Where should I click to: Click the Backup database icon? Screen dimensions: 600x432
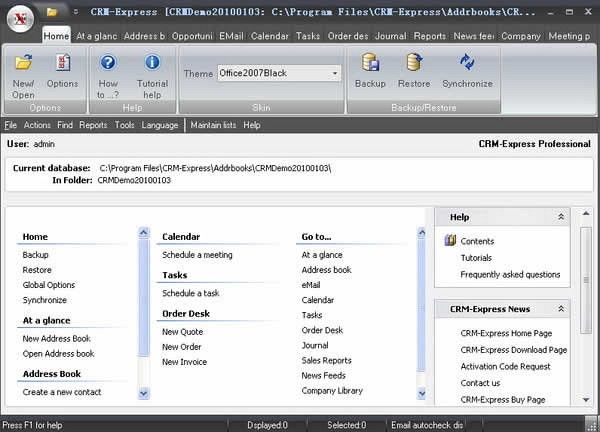(370, 62)
